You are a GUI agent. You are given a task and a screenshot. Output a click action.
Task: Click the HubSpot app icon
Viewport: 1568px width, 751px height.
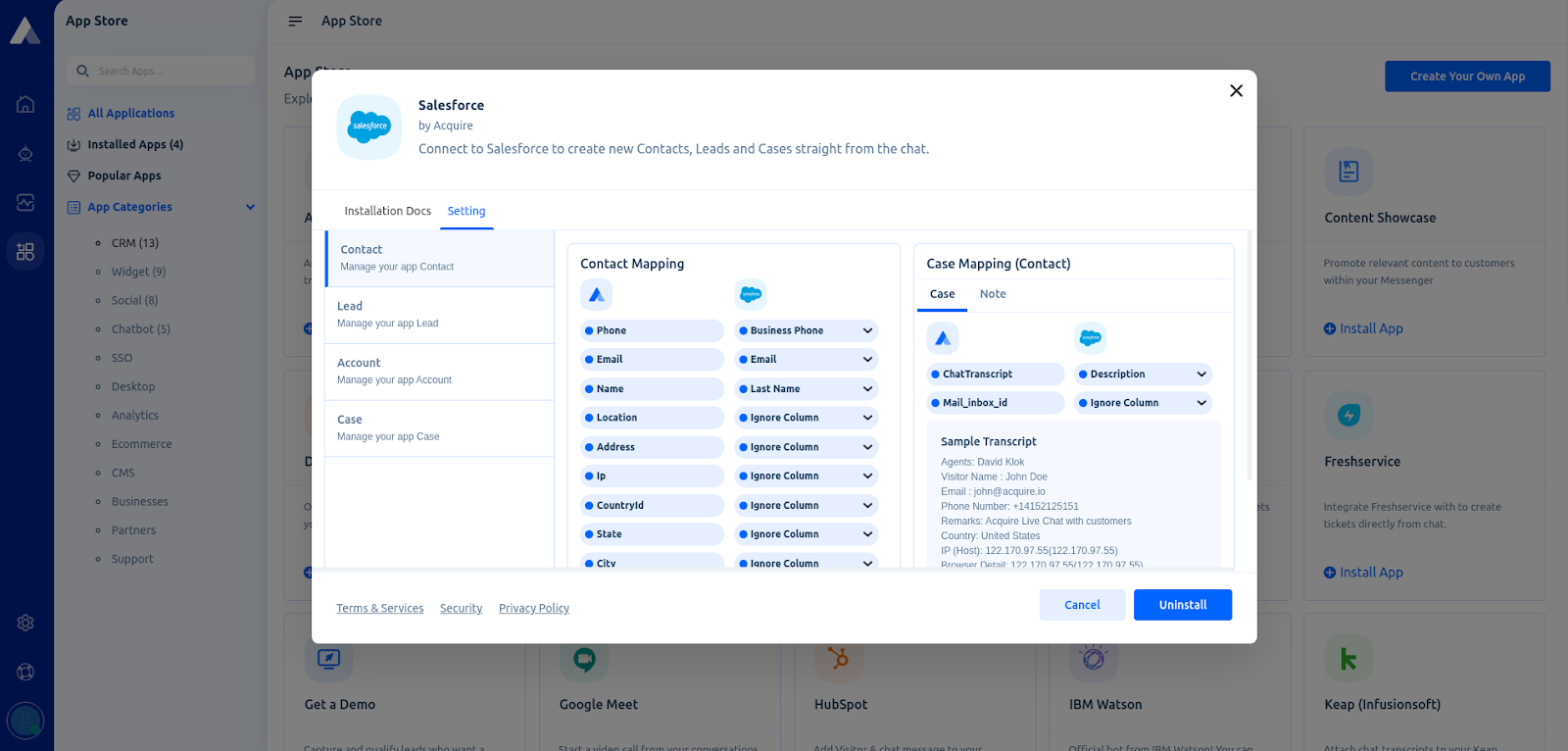[839, 659]
